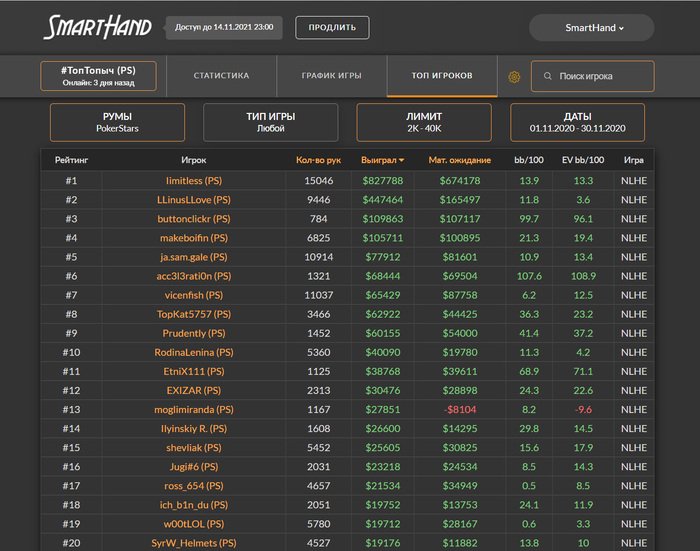Focus the Поиск игрока search field
Image resolution: width=700 pixels, height=551 pixels.
click(x=600, y=76)
